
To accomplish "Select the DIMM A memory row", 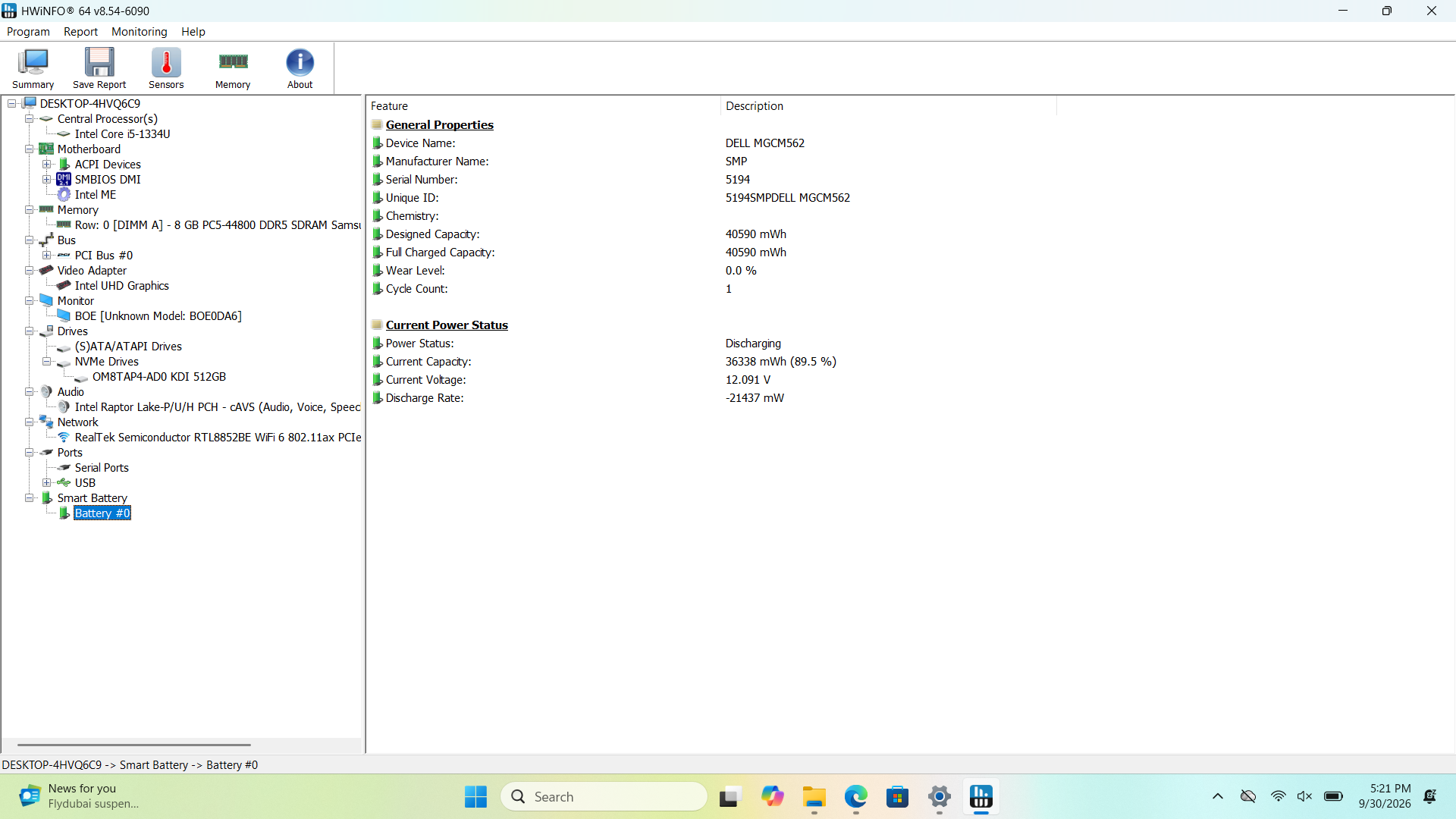I will coord(217,225).
